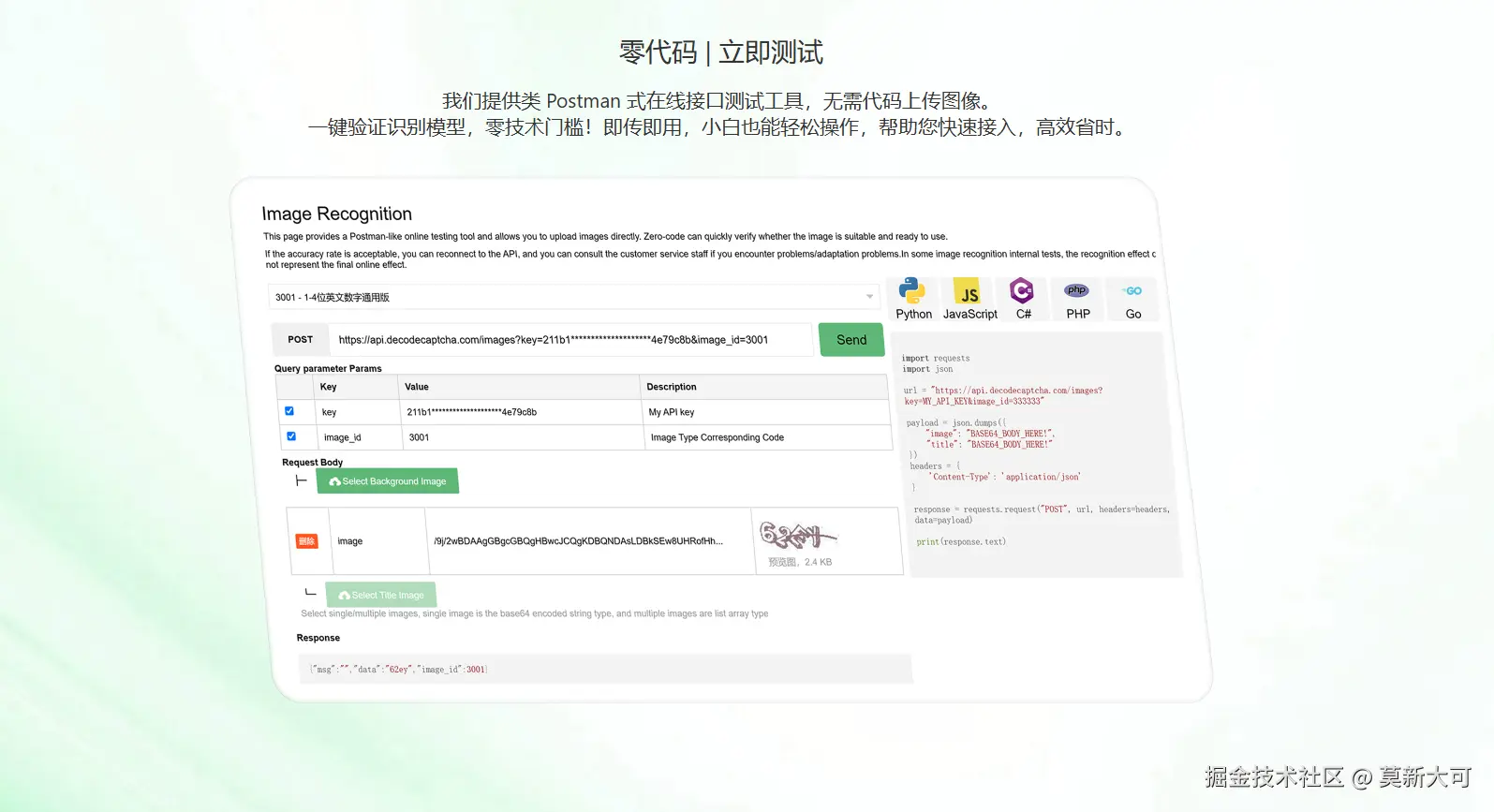Open the captcha preview thumbnail
1494x812 pixels.
pos(798,536)
